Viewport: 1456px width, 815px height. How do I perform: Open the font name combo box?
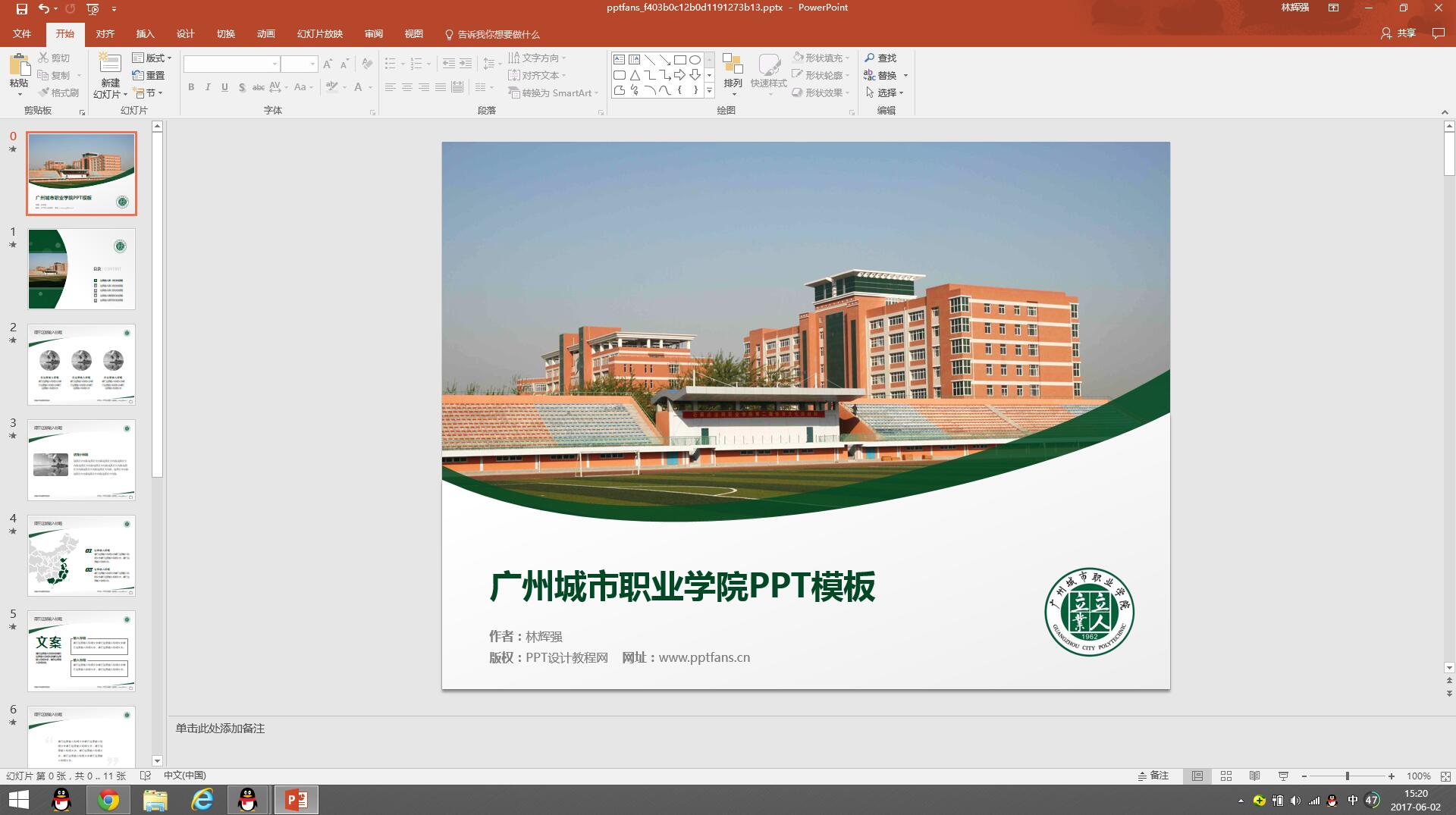pyautogui.click(x=231, y=64)
